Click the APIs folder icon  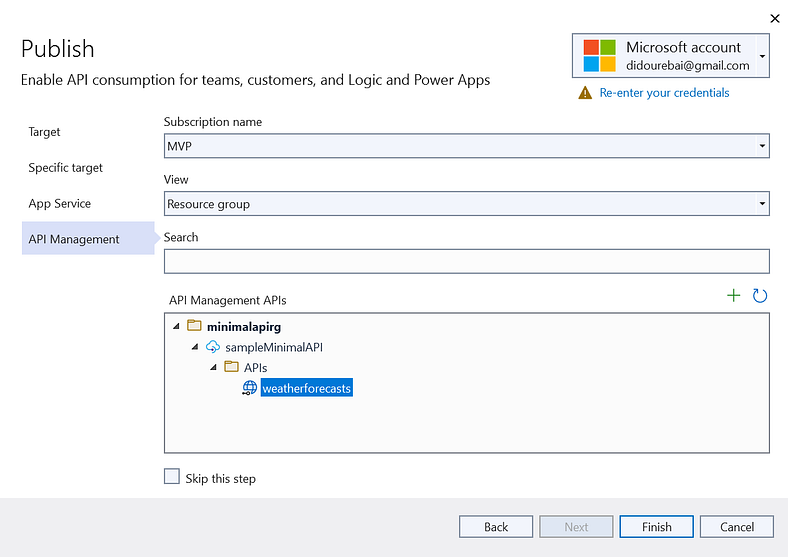(231, 366)
